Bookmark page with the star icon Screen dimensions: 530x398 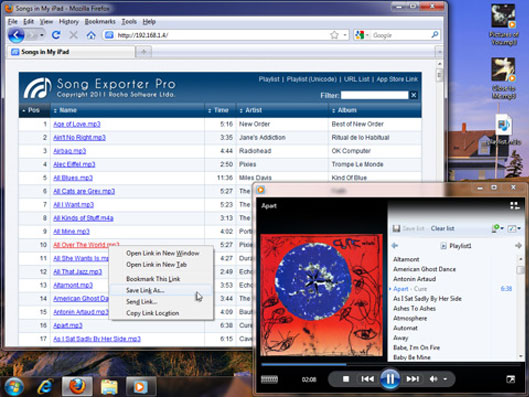[334, 35]
